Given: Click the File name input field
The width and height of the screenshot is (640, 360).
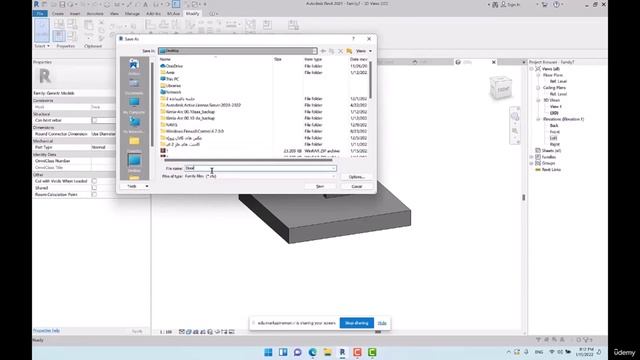Looking at the screenshot, I should coord(260,168).
